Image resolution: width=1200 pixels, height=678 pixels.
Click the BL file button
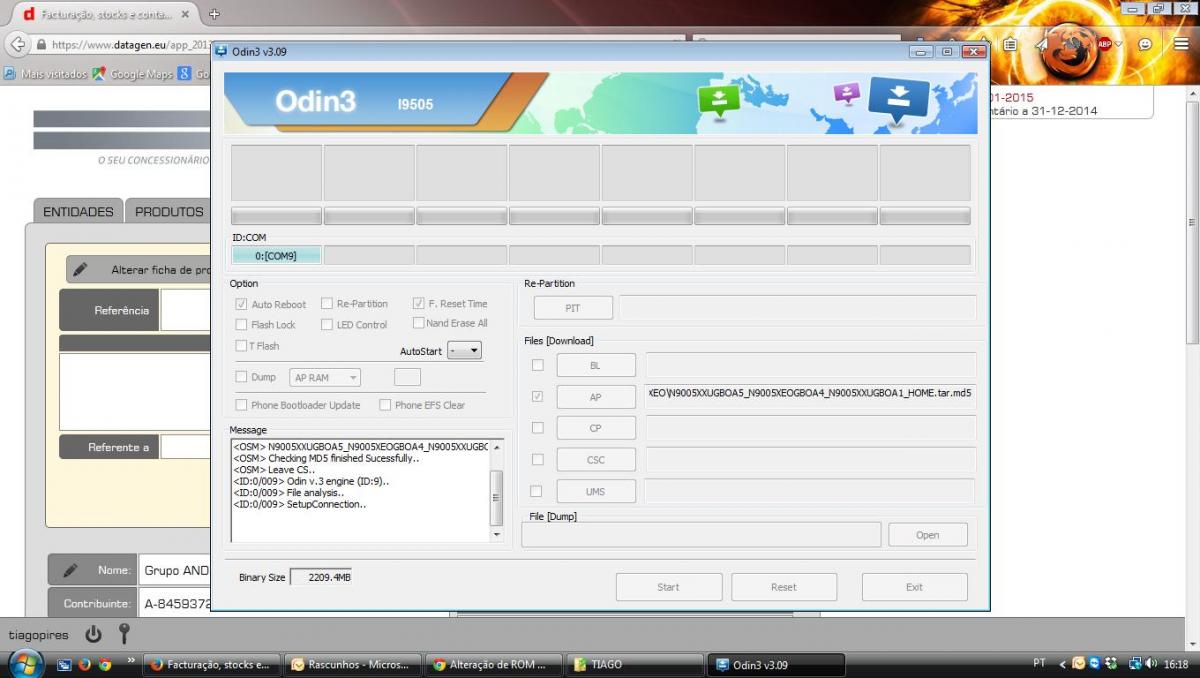click(x=596, y=365)
